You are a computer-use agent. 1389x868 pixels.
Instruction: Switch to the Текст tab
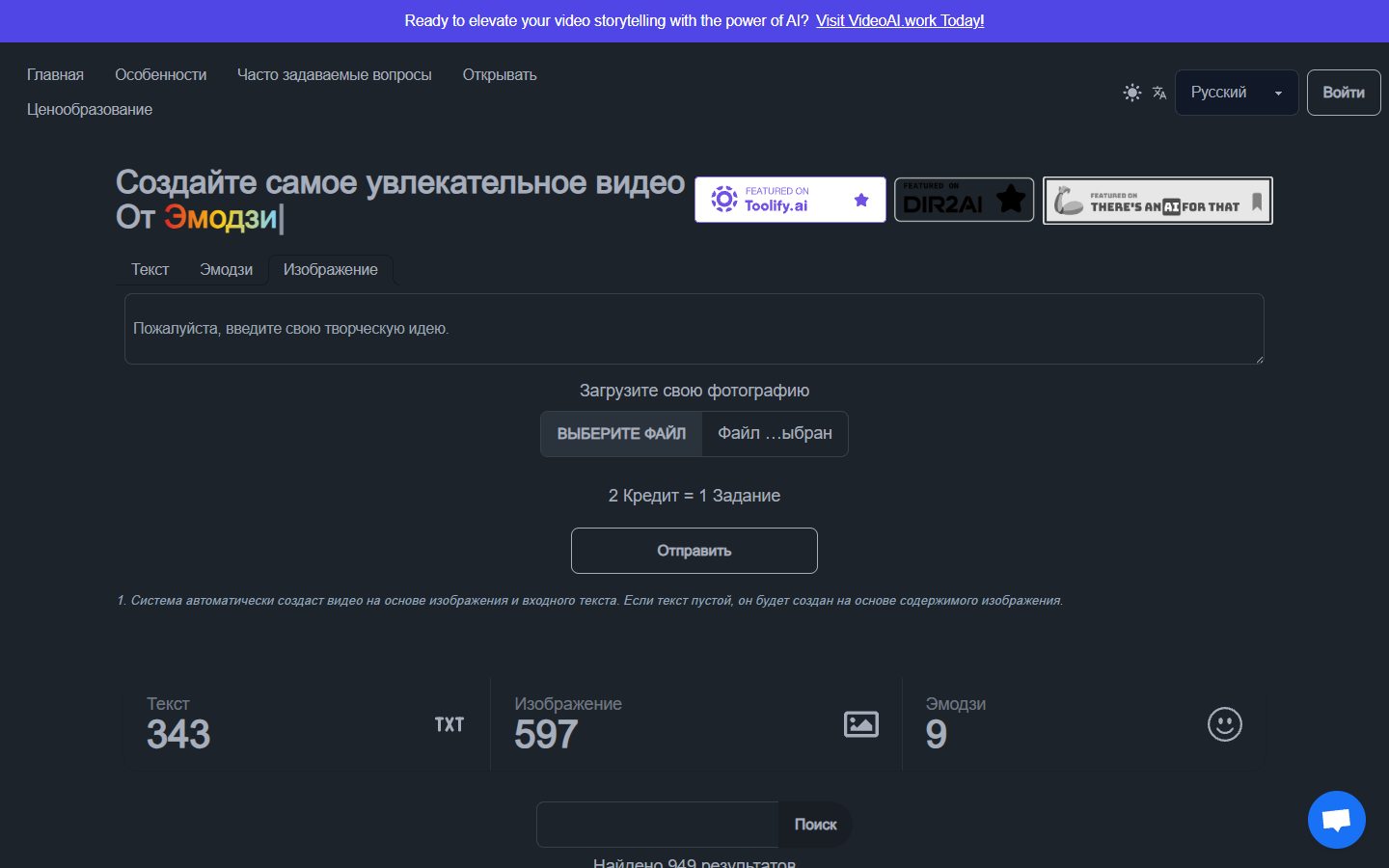point(150,270)
